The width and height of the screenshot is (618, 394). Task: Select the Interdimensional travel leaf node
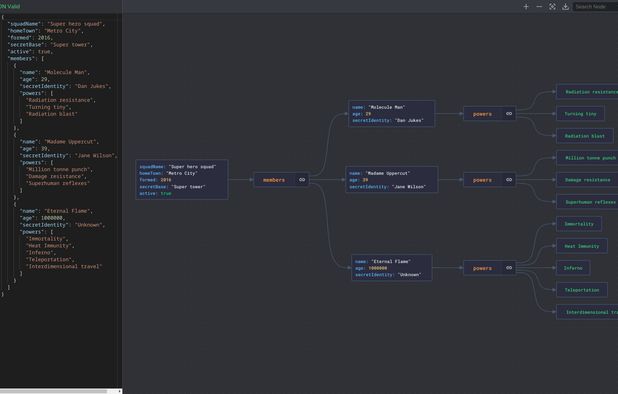pyautogui.click(x=587, y=312)
